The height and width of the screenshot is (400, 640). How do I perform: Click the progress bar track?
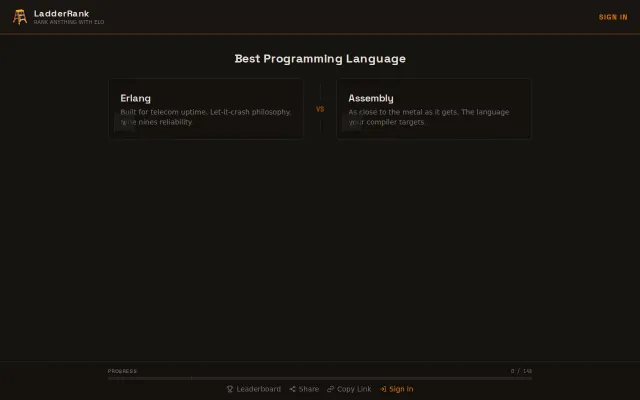320,378
